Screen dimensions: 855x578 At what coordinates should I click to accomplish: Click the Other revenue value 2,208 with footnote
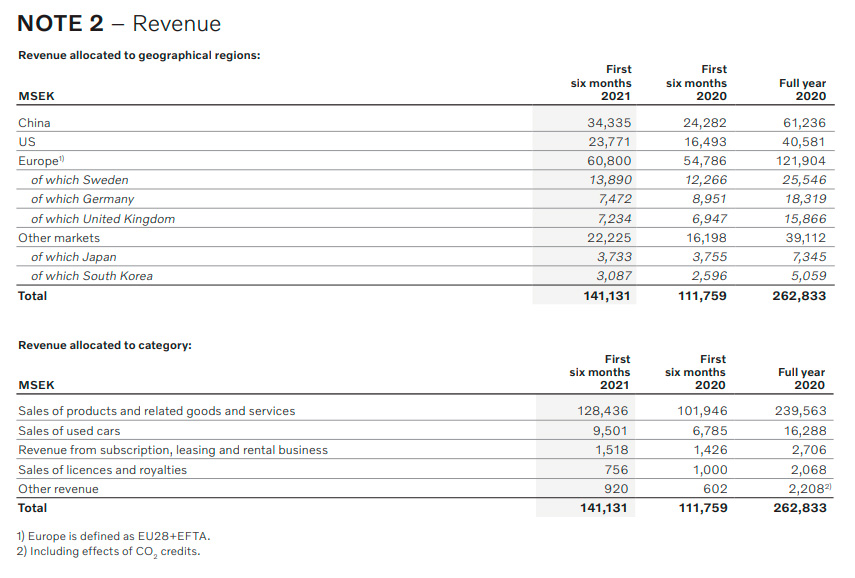point(804,489)
